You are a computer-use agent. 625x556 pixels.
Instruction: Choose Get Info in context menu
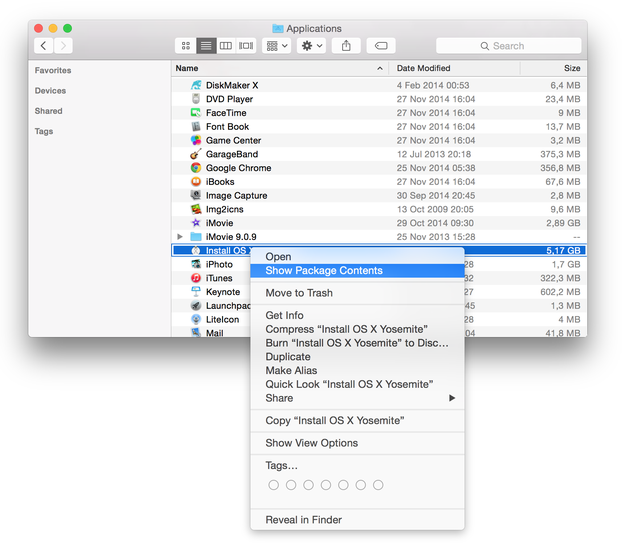coord(357,315)
